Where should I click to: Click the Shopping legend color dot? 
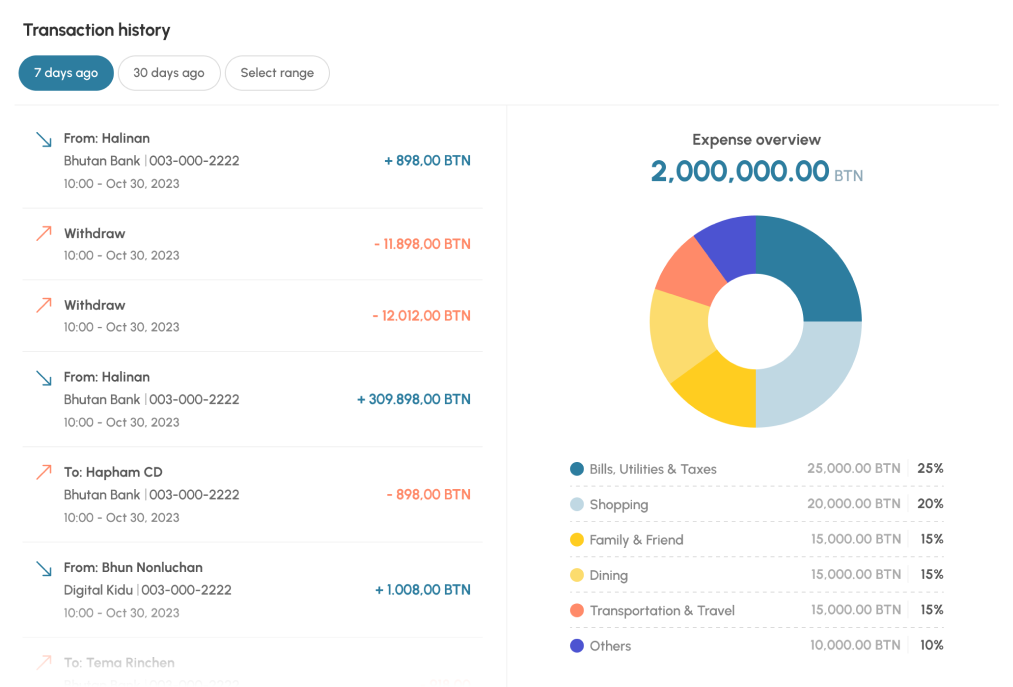(x=577, y=505)
